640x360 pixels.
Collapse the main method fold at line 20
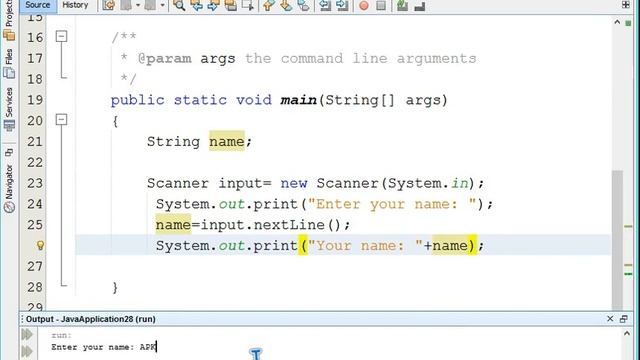click(x=61, y=120)
